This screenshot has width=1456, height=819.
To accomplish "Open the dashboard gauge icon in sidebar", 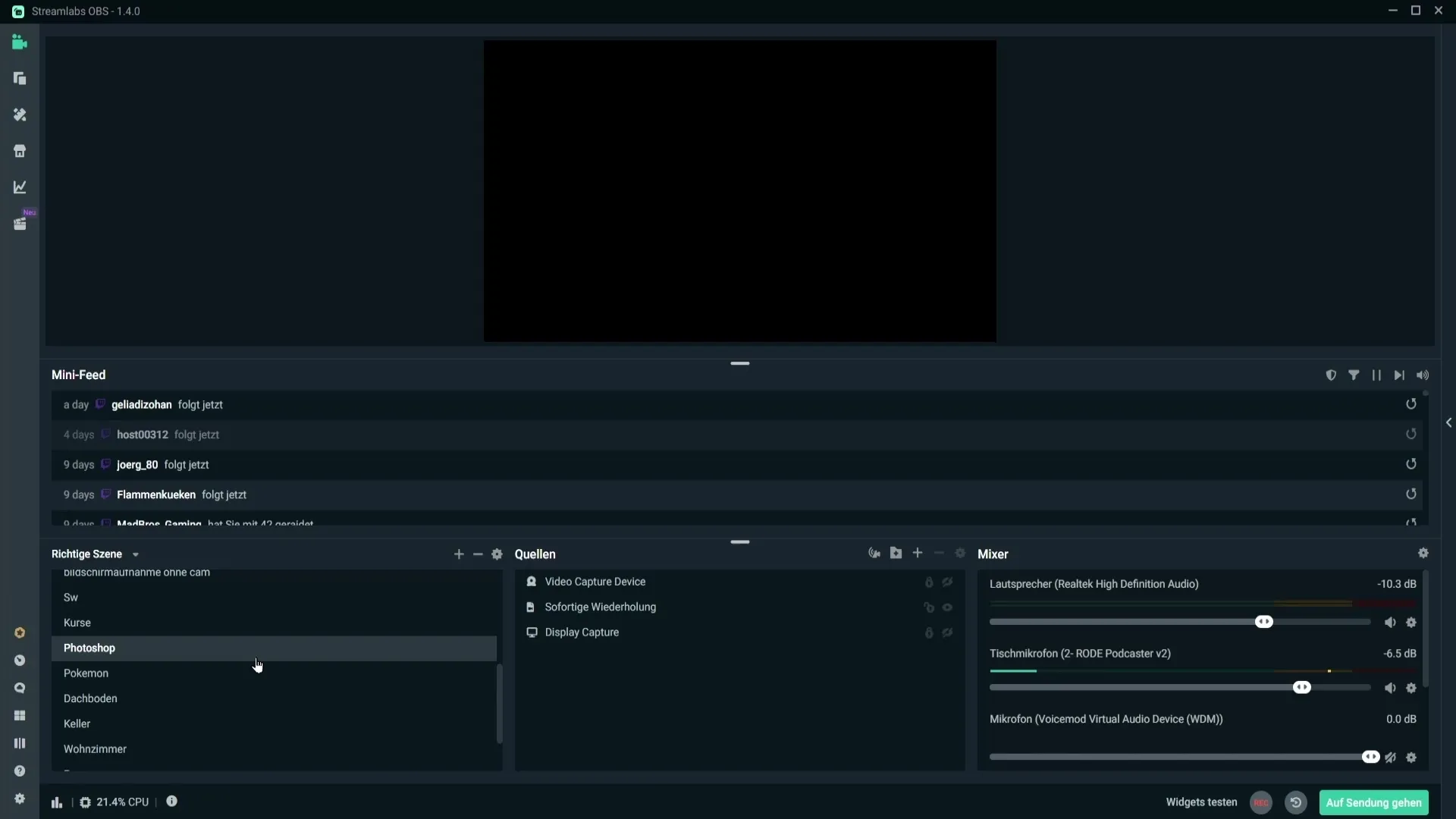I will coord(20,661).
